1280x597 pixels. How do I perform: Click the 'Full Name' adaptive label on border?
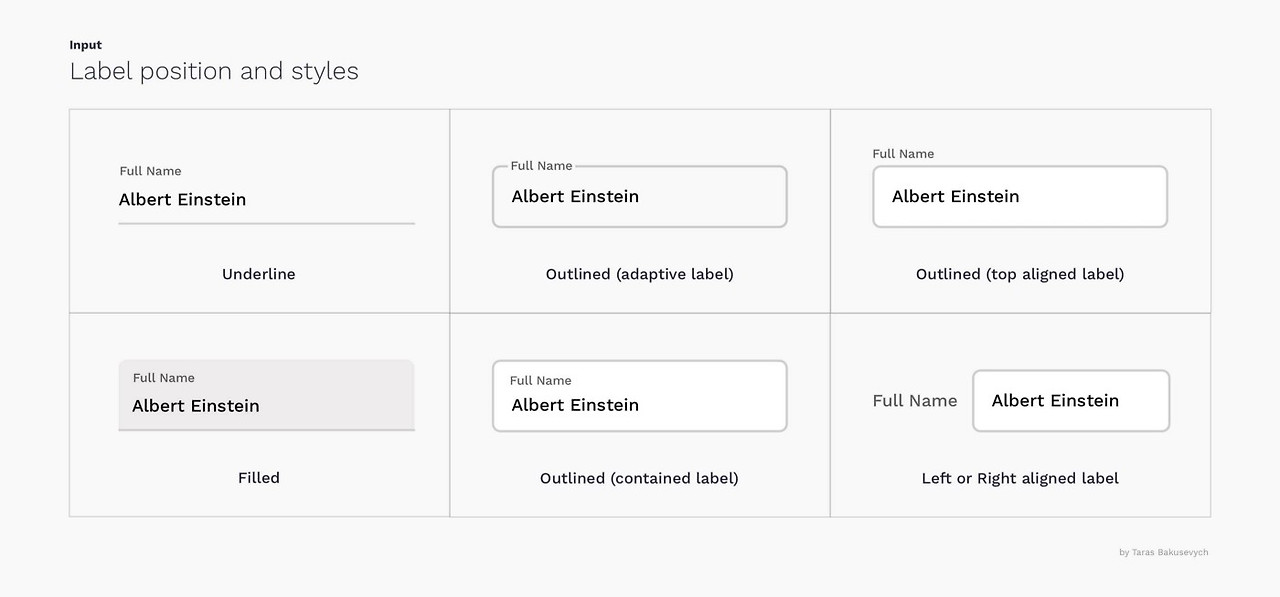click(541, 165)
